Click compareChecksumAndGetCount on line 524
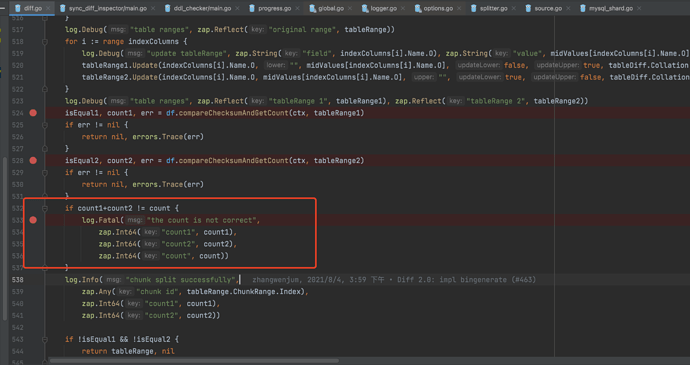Viewport: 690px width, 365px height. 232,113
